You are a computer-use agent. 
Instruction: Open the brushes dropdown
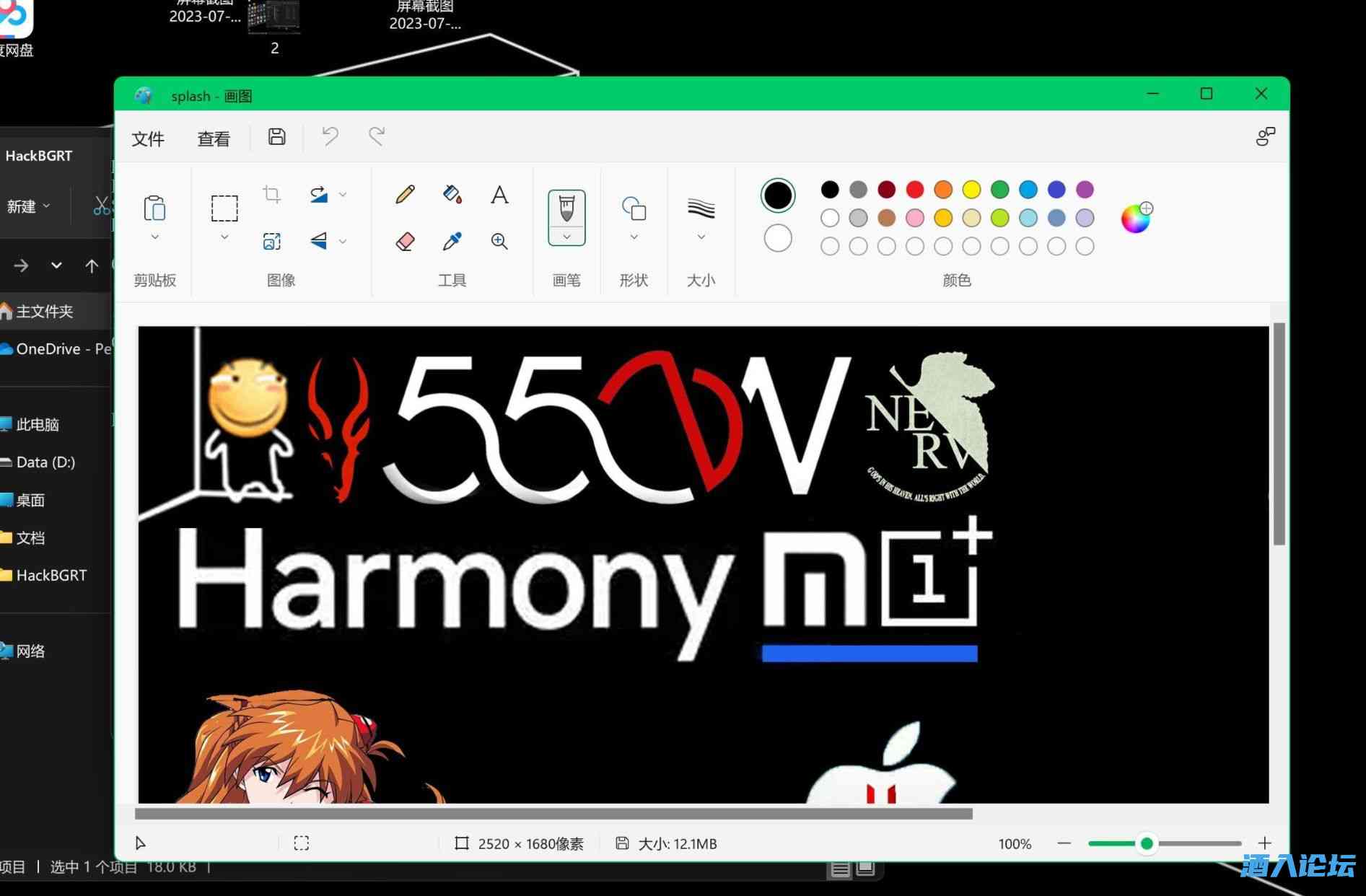pos(566,238)
